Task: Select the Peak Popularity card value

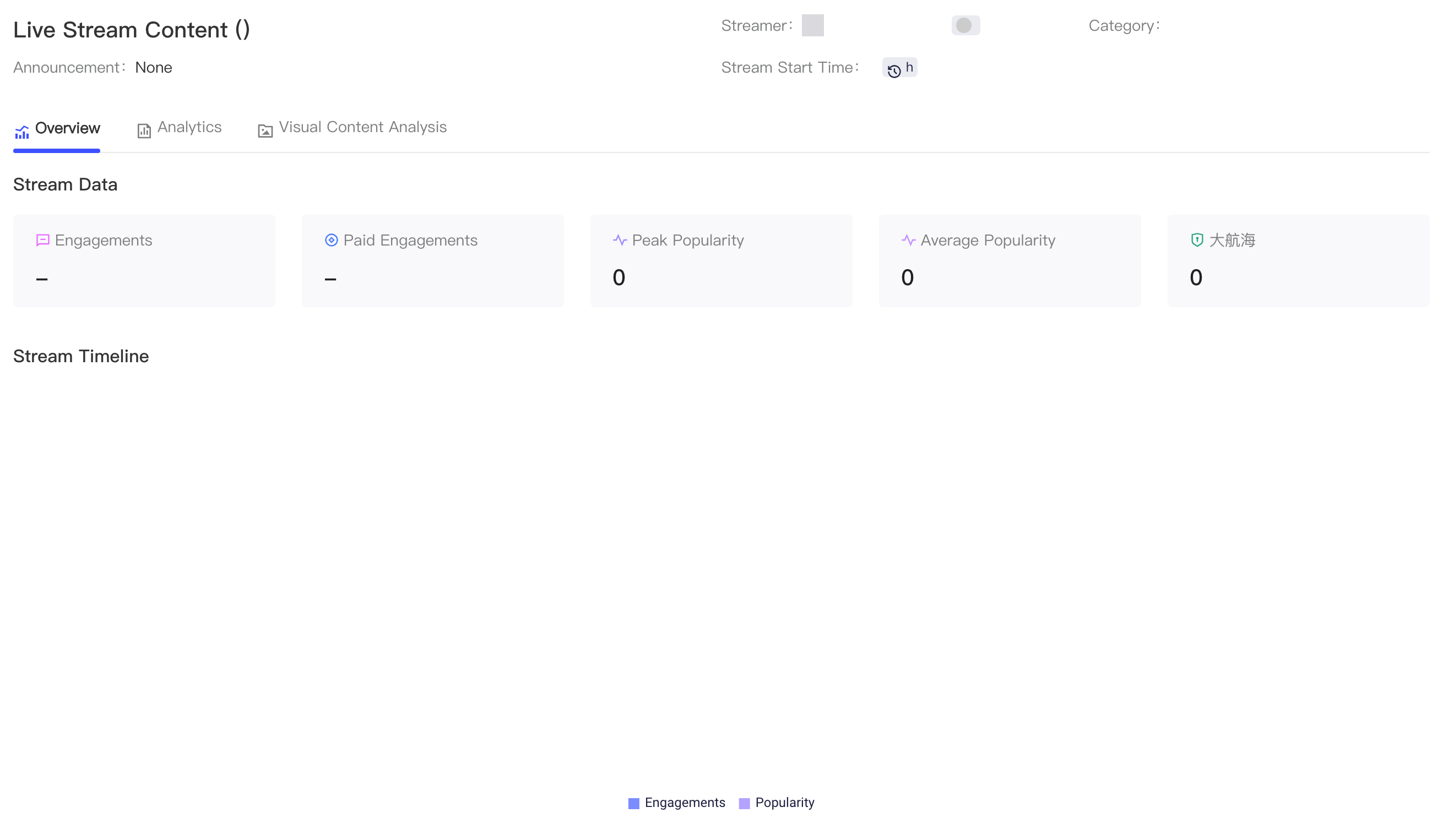Action: 619,277
